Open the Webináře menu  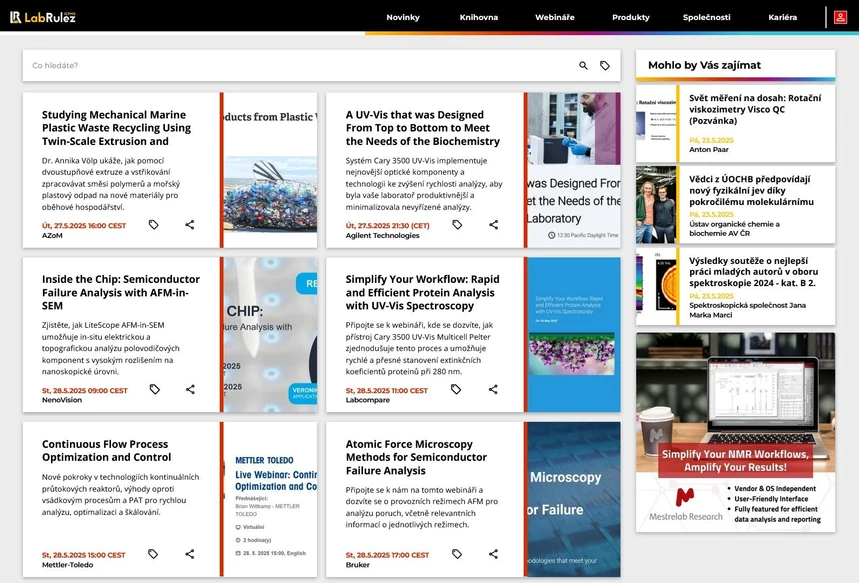[x=555, y=17]
